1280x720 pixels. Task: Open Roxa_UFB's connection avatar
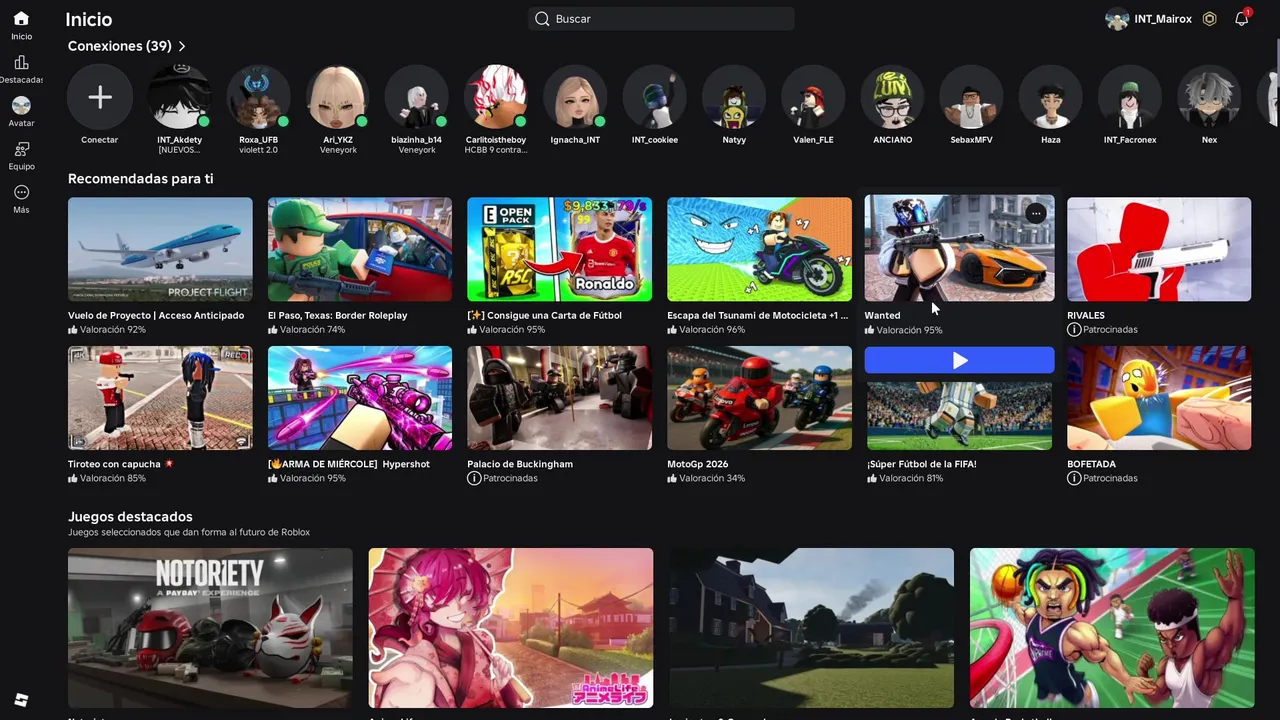[258, 97]
